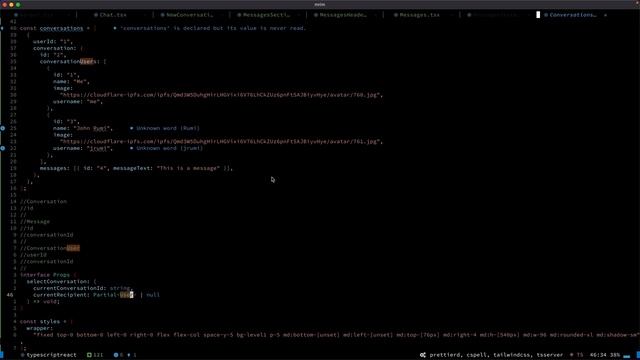Click the 38% scroll percentage in statusline
The image size is (640, 360).
tap(615, 355)
